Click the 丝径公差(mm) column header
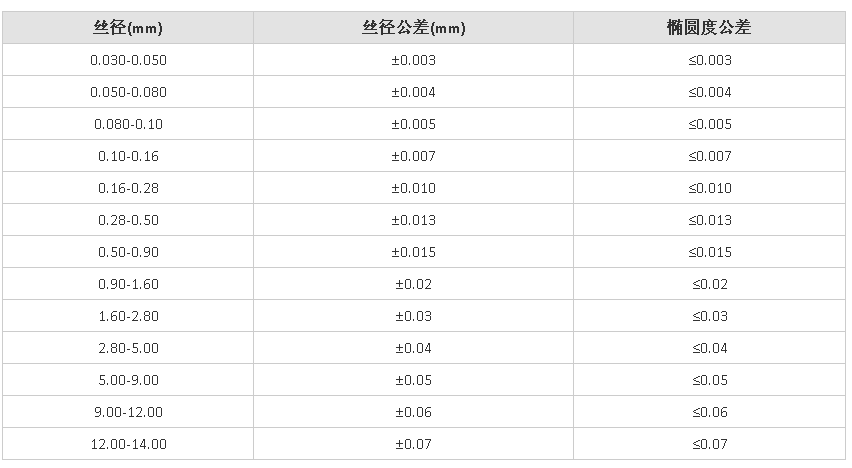 click(x=413, y=28)
